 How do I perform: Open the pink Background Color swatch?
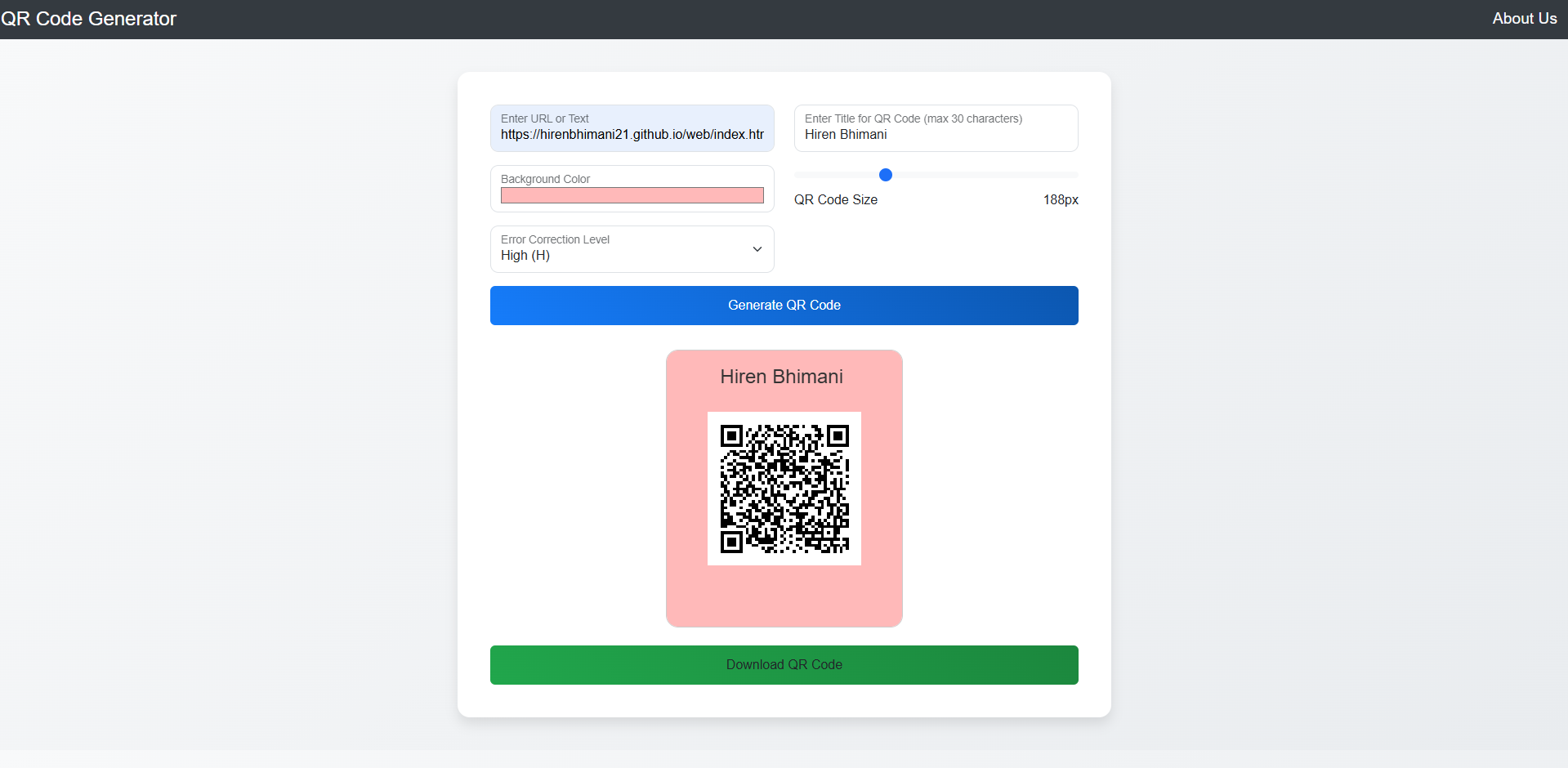coord(632,195)
